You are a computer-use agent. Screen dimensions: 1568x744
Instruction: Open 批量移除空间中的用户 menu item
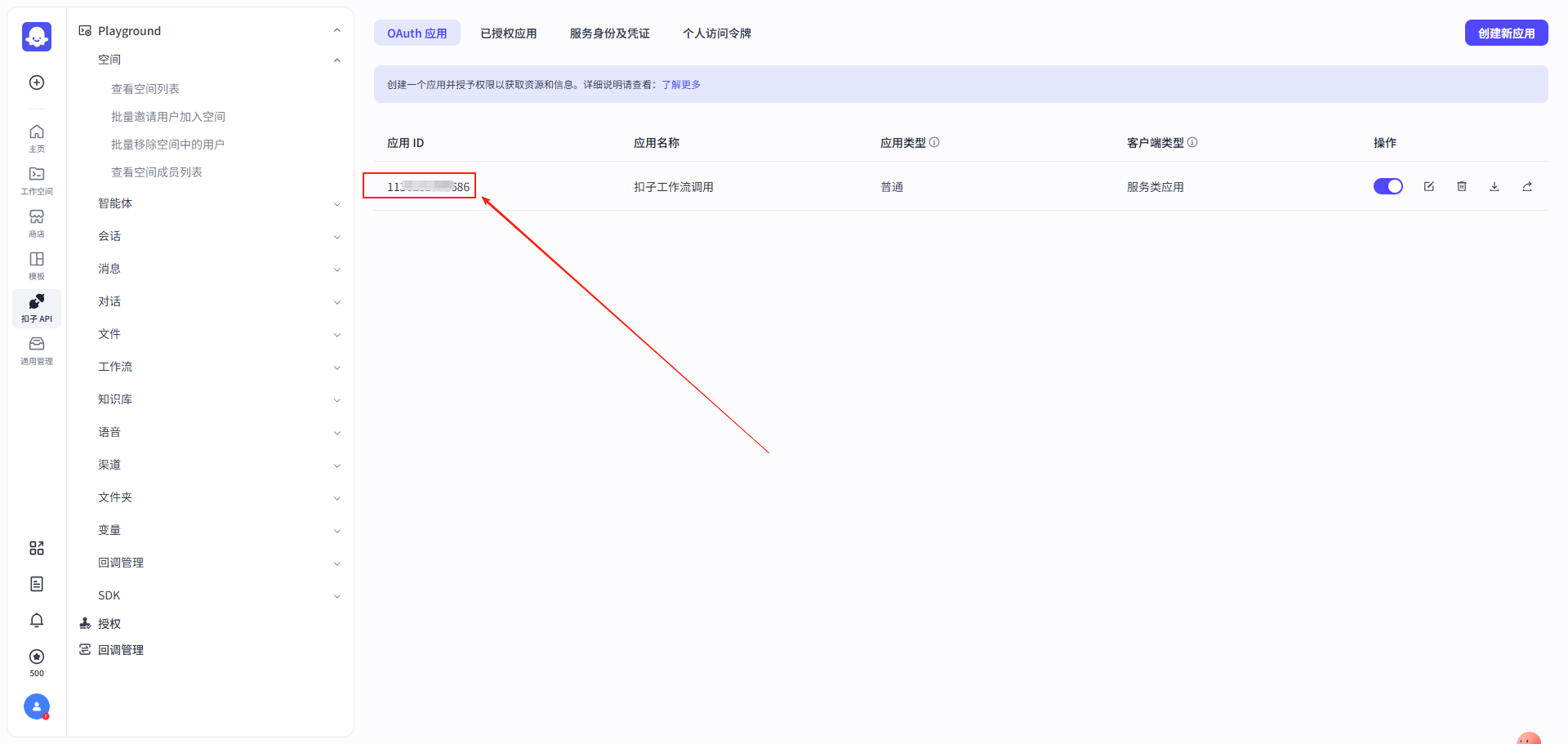coord(167,144)
